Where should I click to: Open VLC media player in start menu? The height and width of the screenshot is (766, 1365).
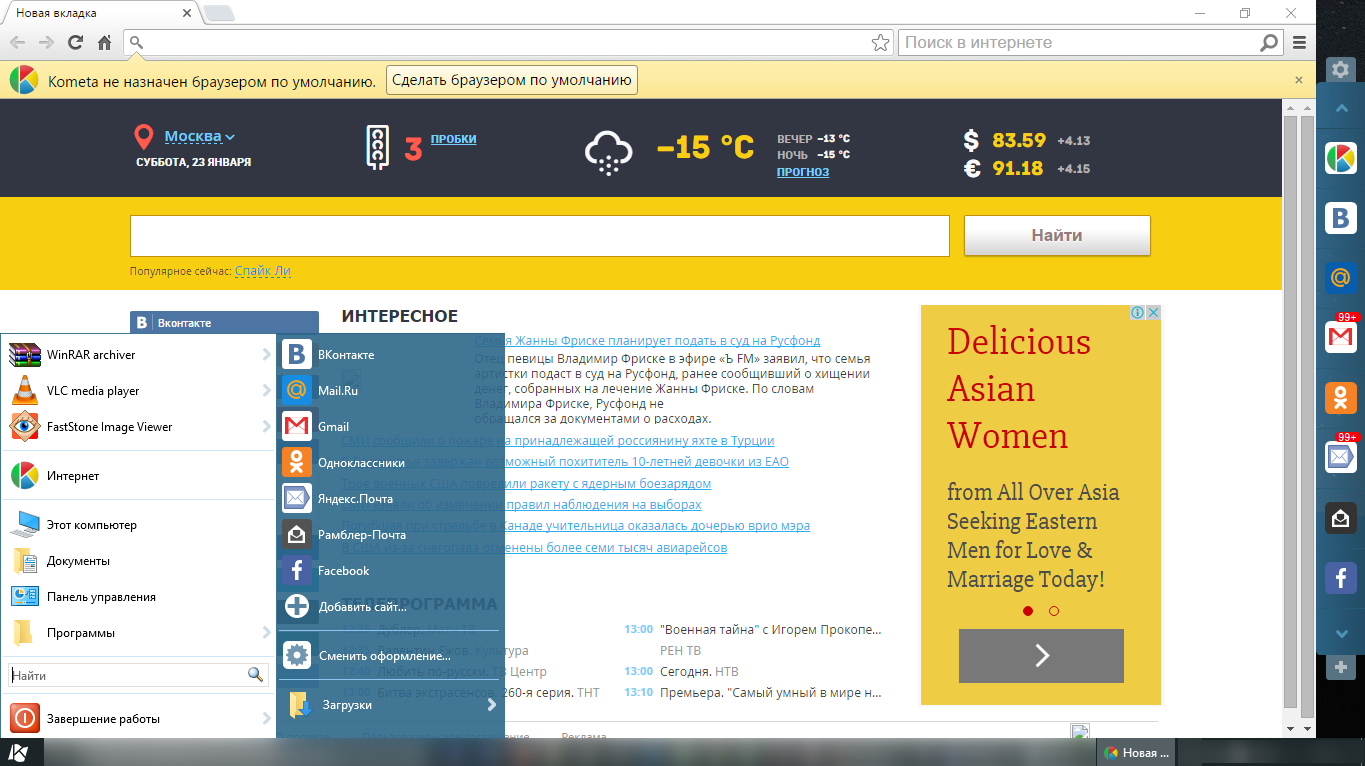tap(138, 391)
